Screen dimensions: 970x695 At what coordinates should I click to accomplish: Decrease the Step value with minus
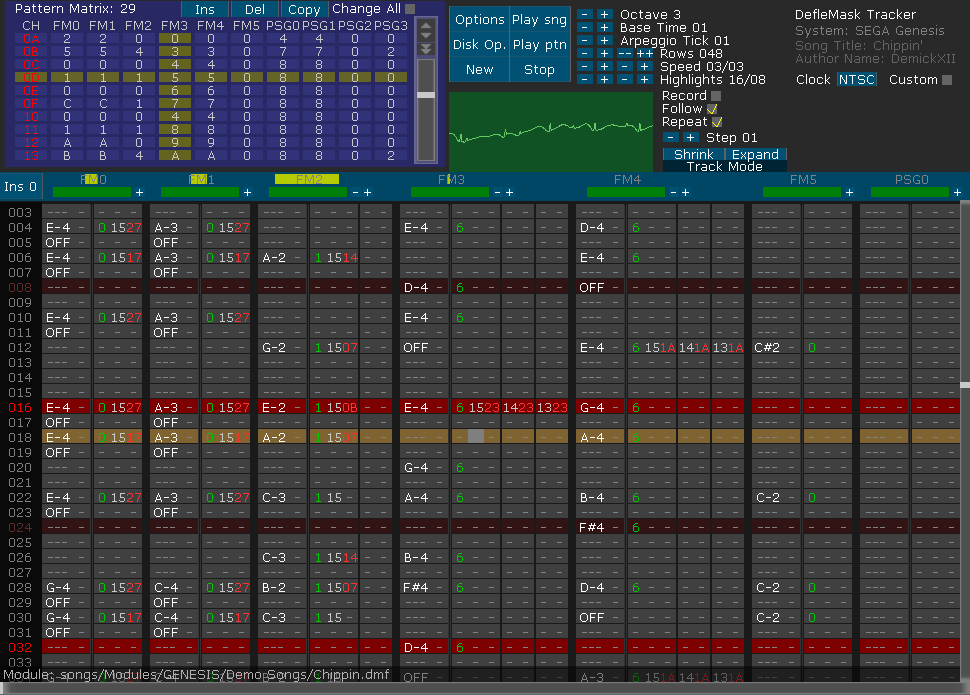[x=671, y=137]
